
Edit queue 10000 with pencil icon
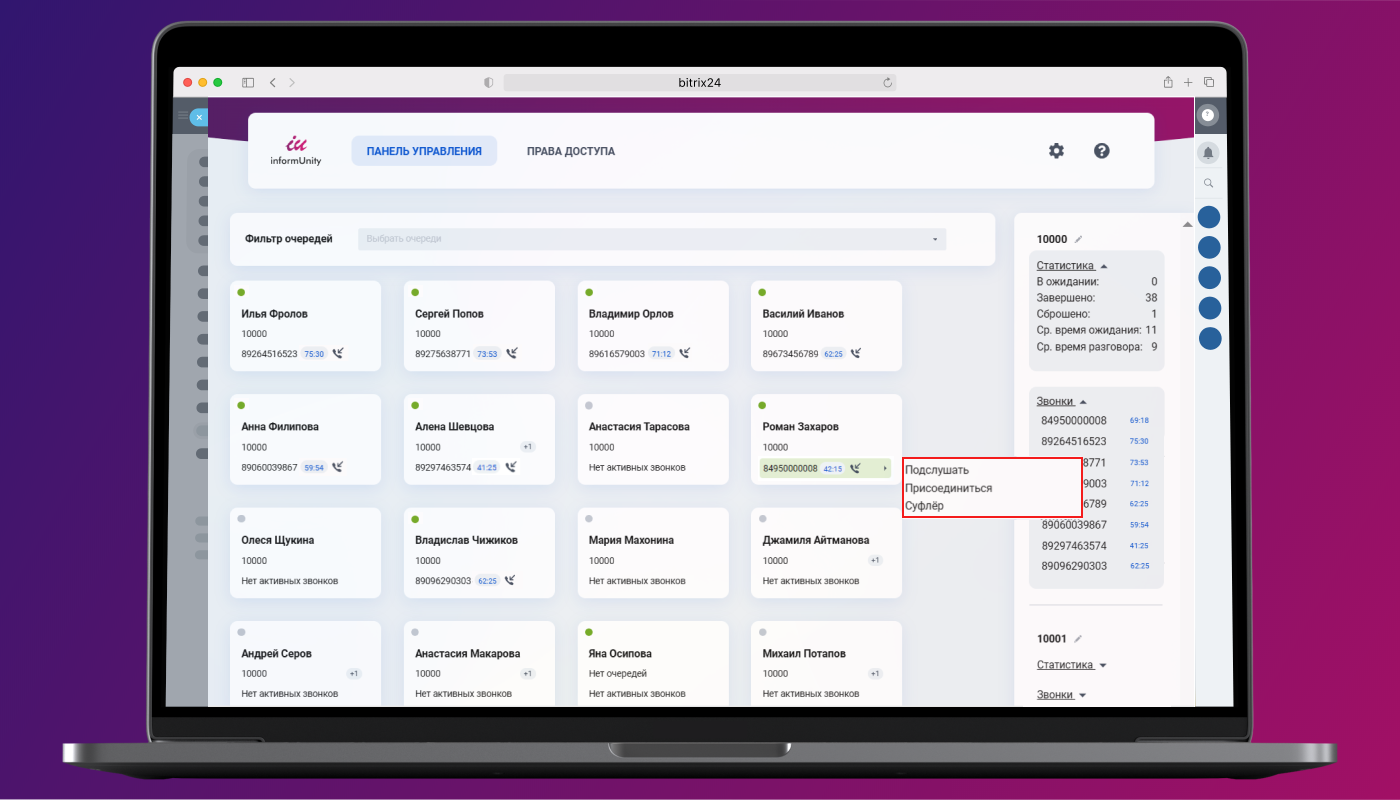[1078, 239]
